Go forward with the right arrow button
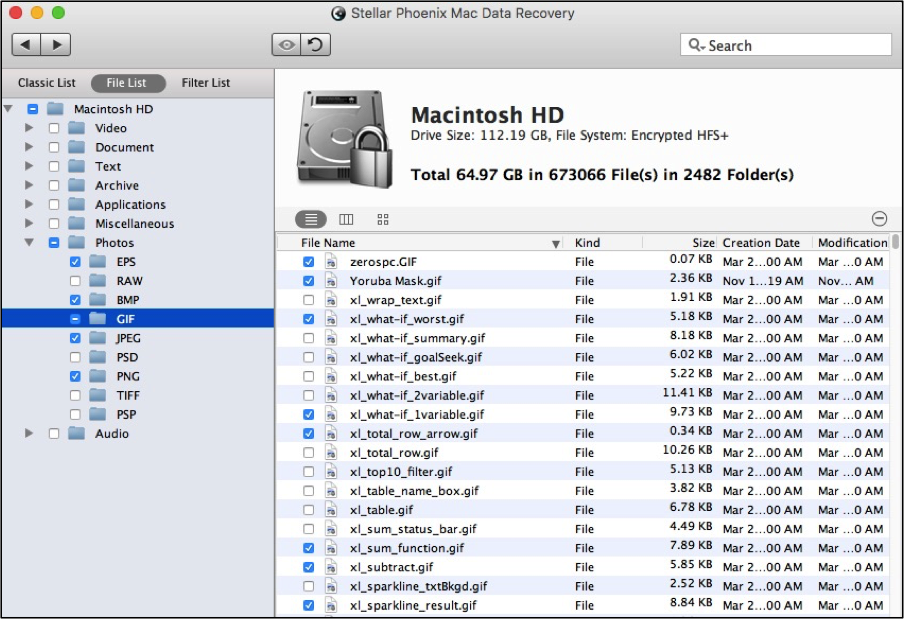The image size is (904, 619). pyautogui.click(x=56, y=44)
